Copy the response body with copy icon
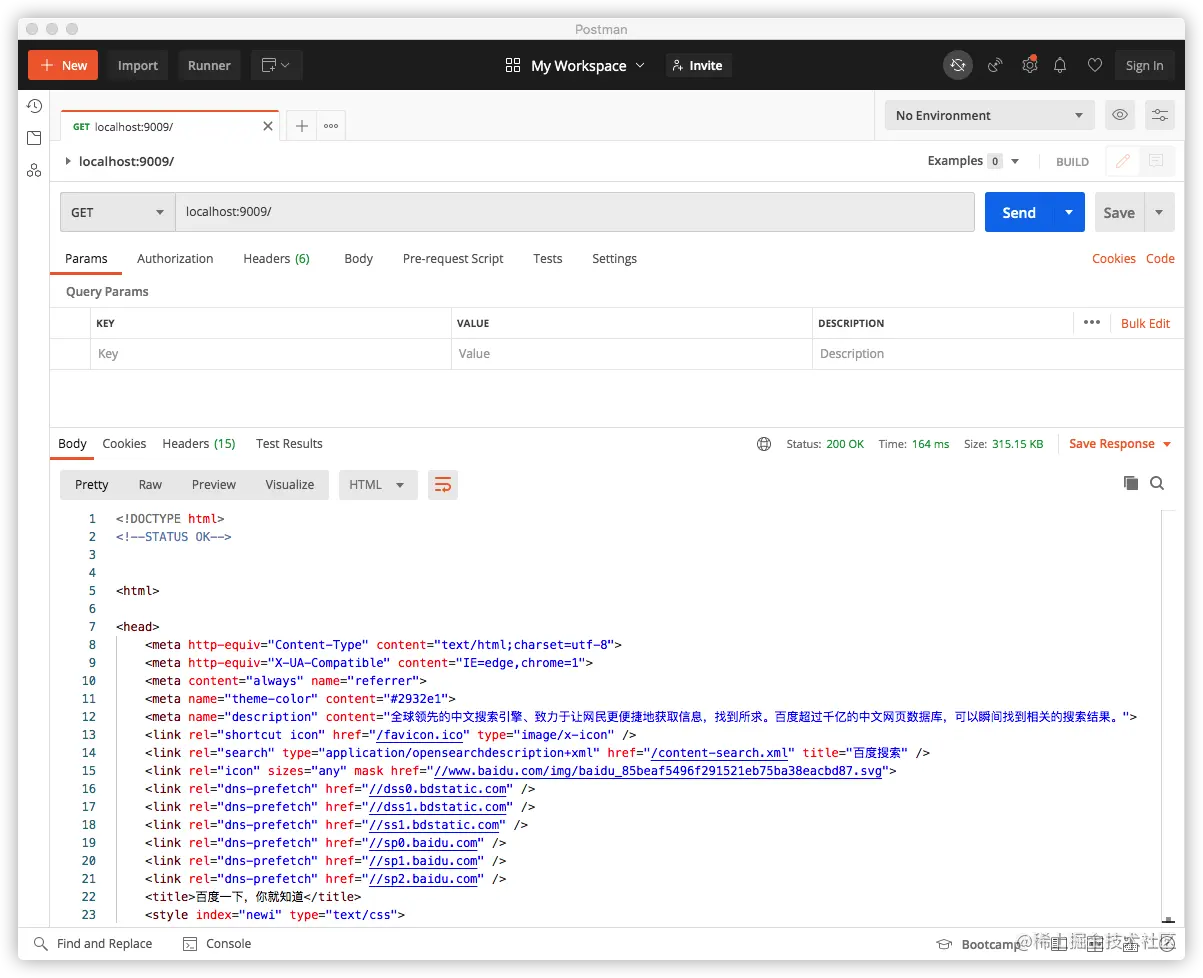The height and width of the screenshot is (978, 1203). (1131, 483)
